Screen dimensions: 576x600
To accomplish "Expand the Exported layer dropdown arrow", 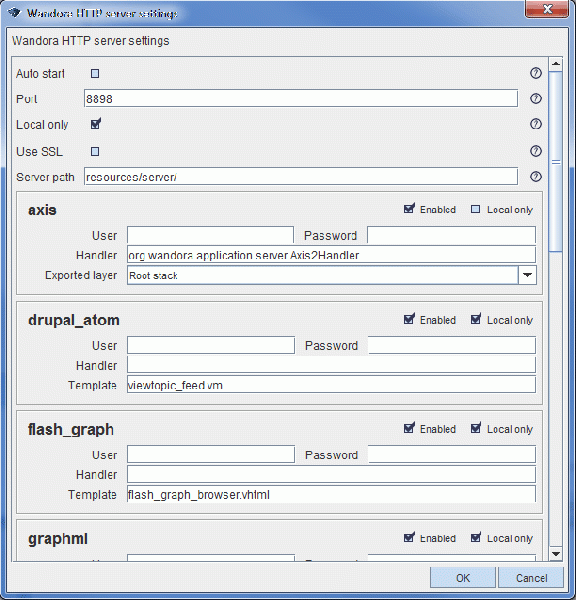I will pyautogui.click(x=527, y=275).
